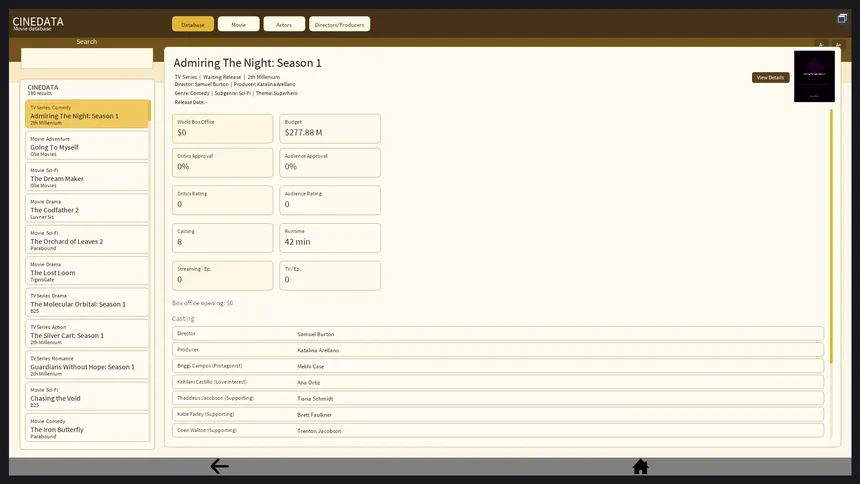
Task: Click the Casting 8 stat card
Action: pos(222,238)
